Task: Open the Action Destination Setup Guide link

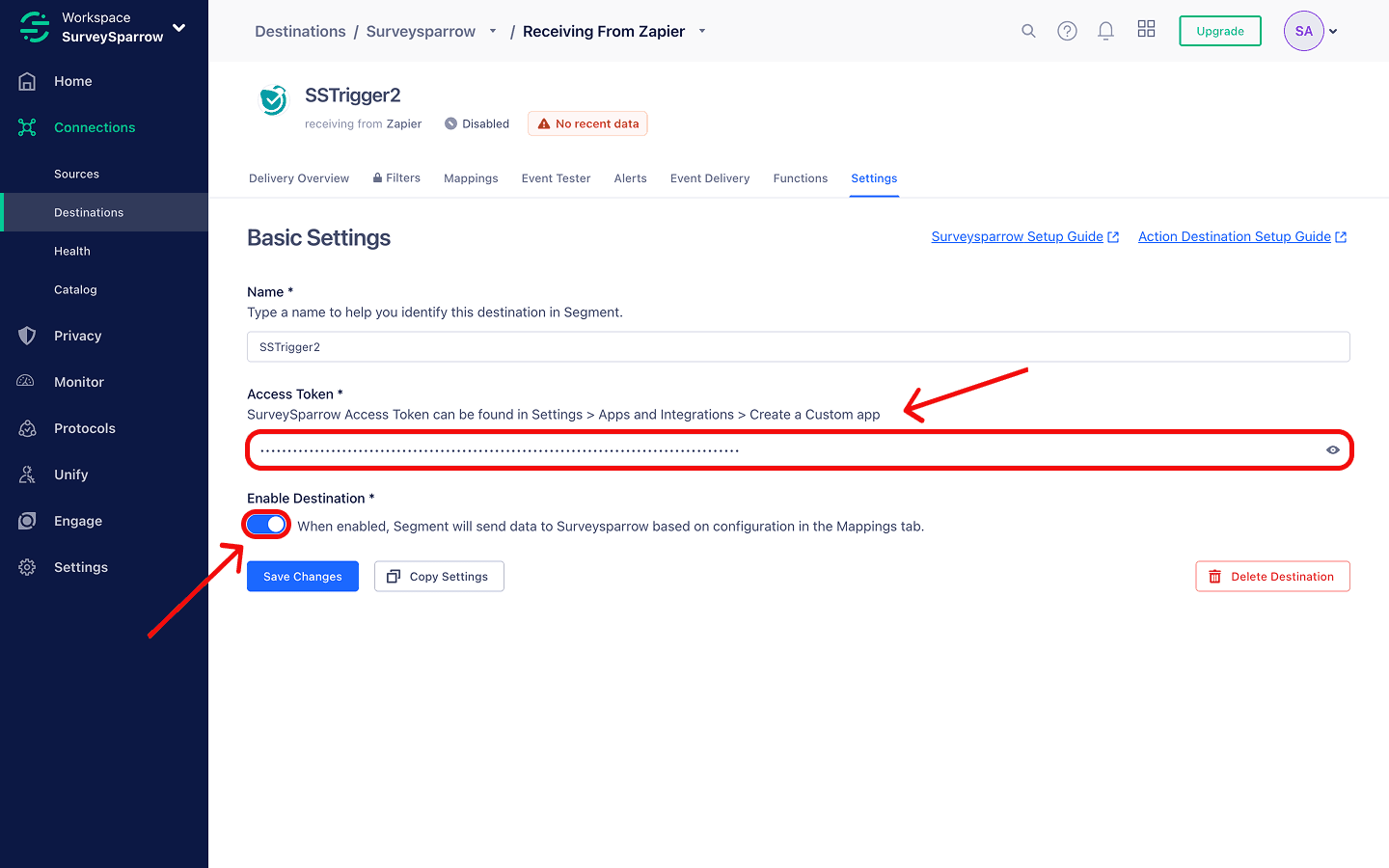Action: pos(1242,236)
